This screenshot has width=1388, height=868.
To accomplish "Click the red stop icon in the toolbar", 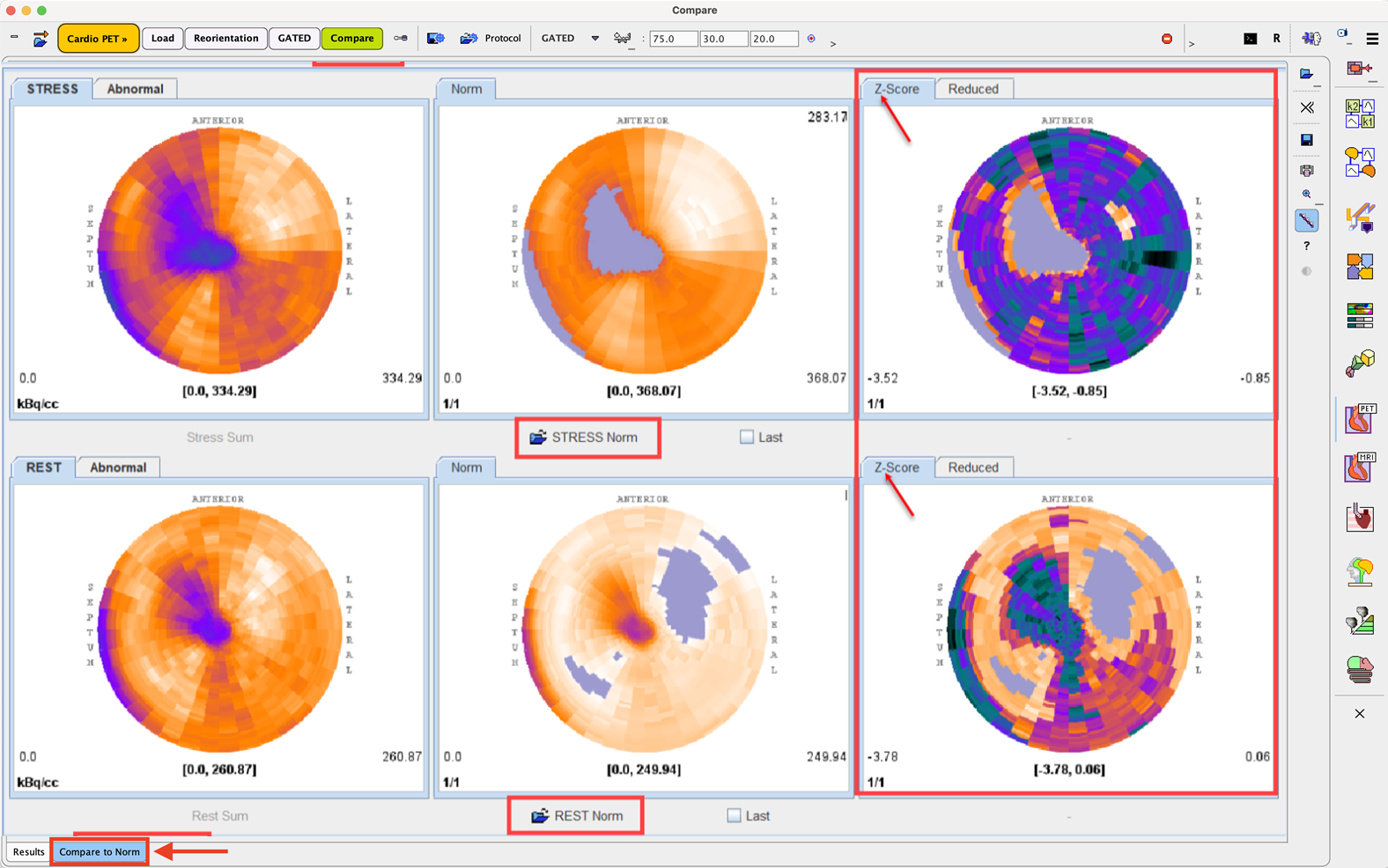I will [1167, 39].
